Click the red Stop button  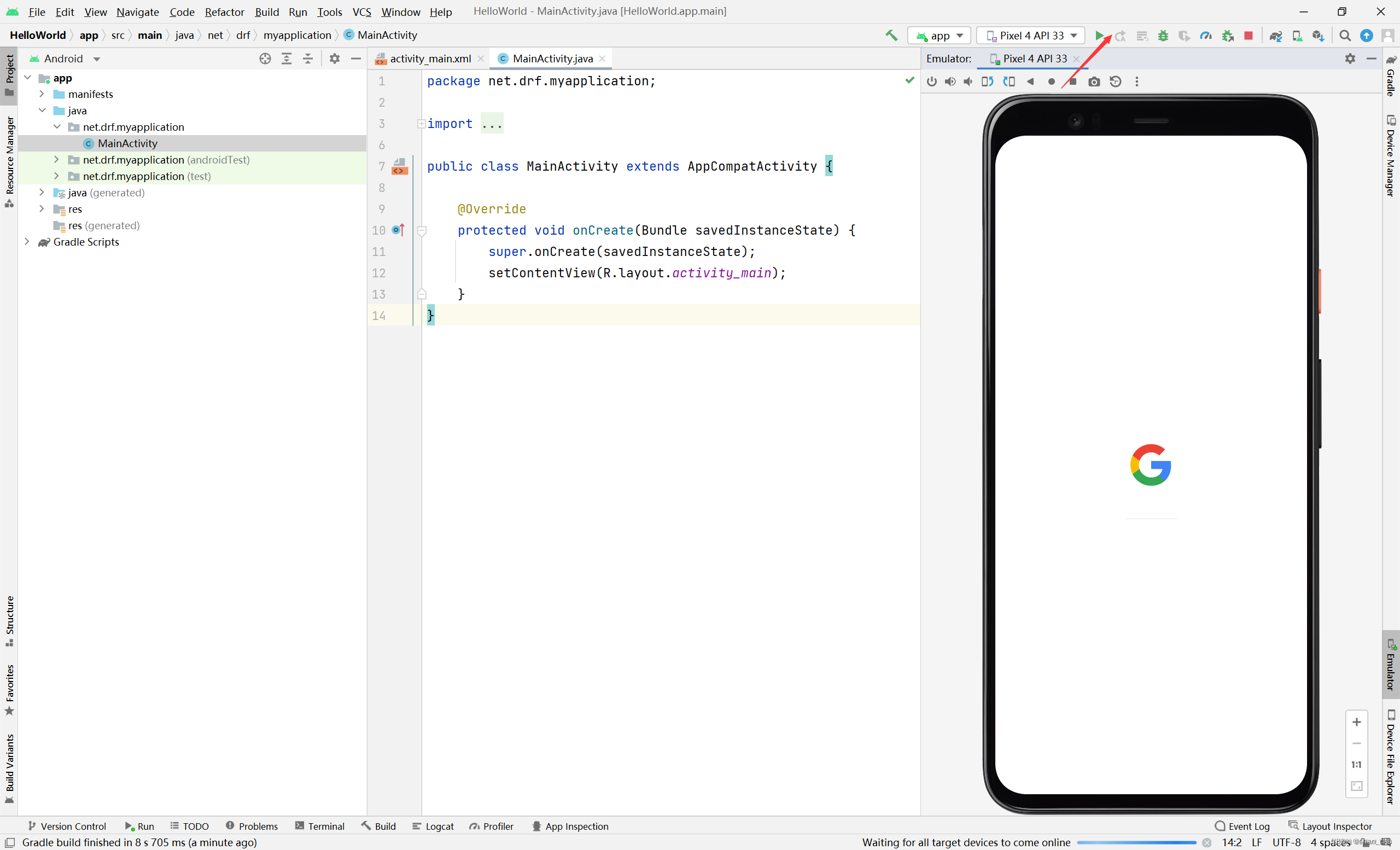pyautogui.click(x=1249, y=36)
